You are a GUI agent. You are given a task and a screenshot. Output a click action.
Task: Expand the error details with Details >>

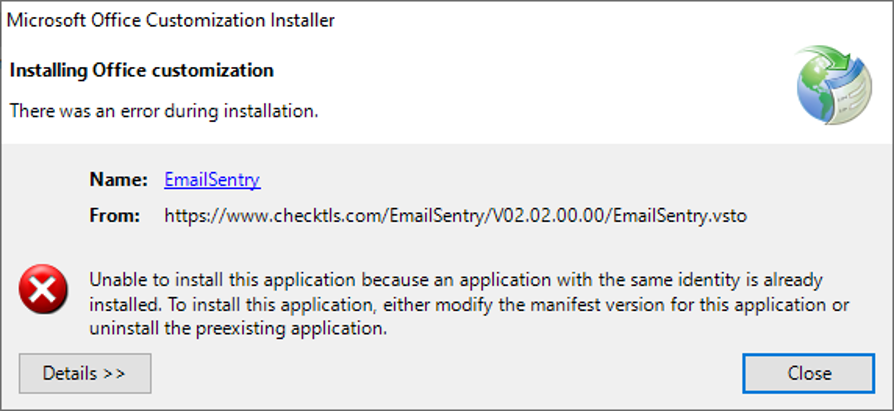tap(85, 373)
